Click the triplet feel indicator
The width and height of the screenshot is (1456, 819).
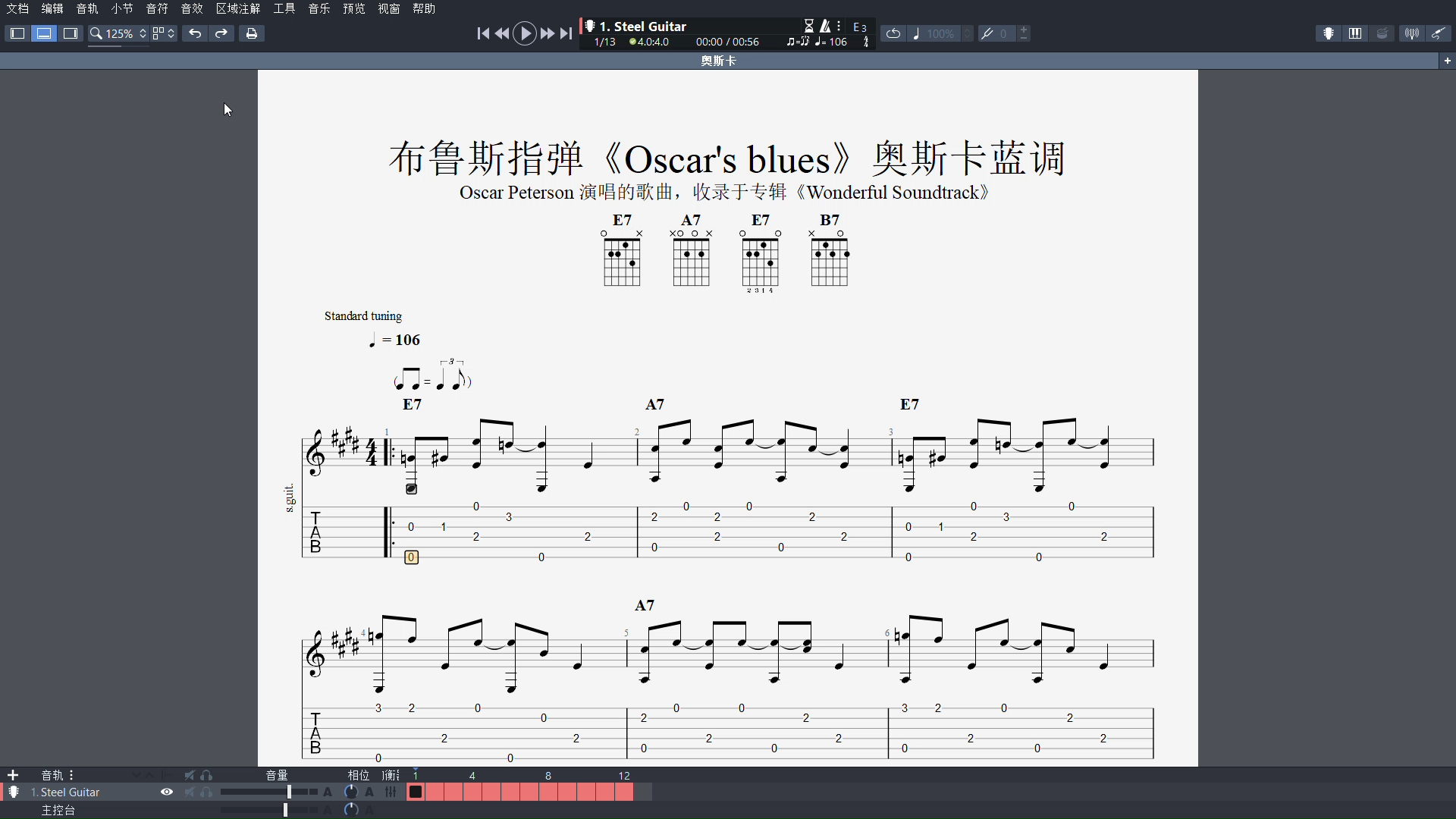point(798,42)
